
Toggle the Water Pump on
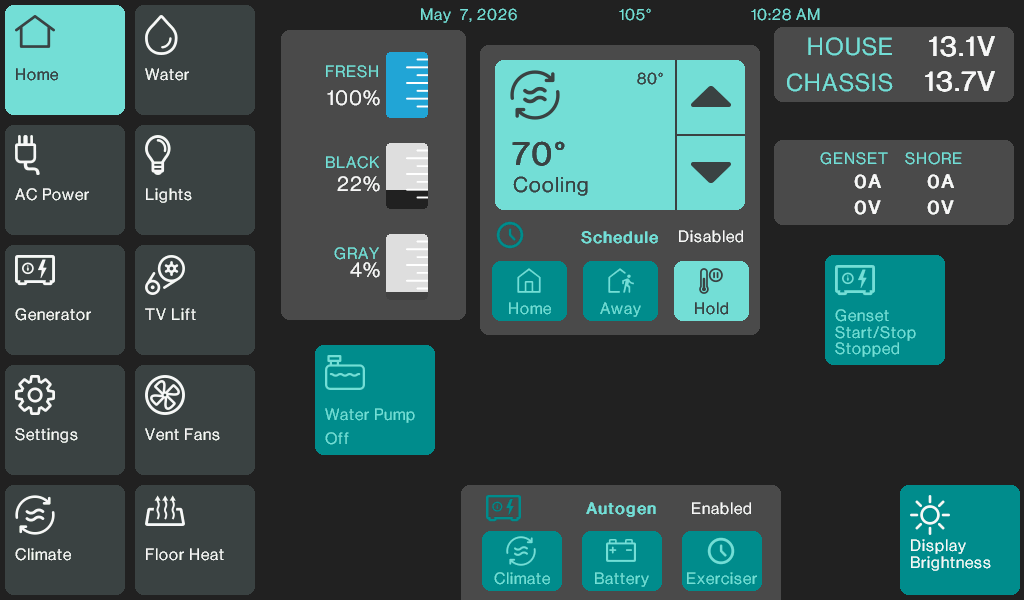375,400
